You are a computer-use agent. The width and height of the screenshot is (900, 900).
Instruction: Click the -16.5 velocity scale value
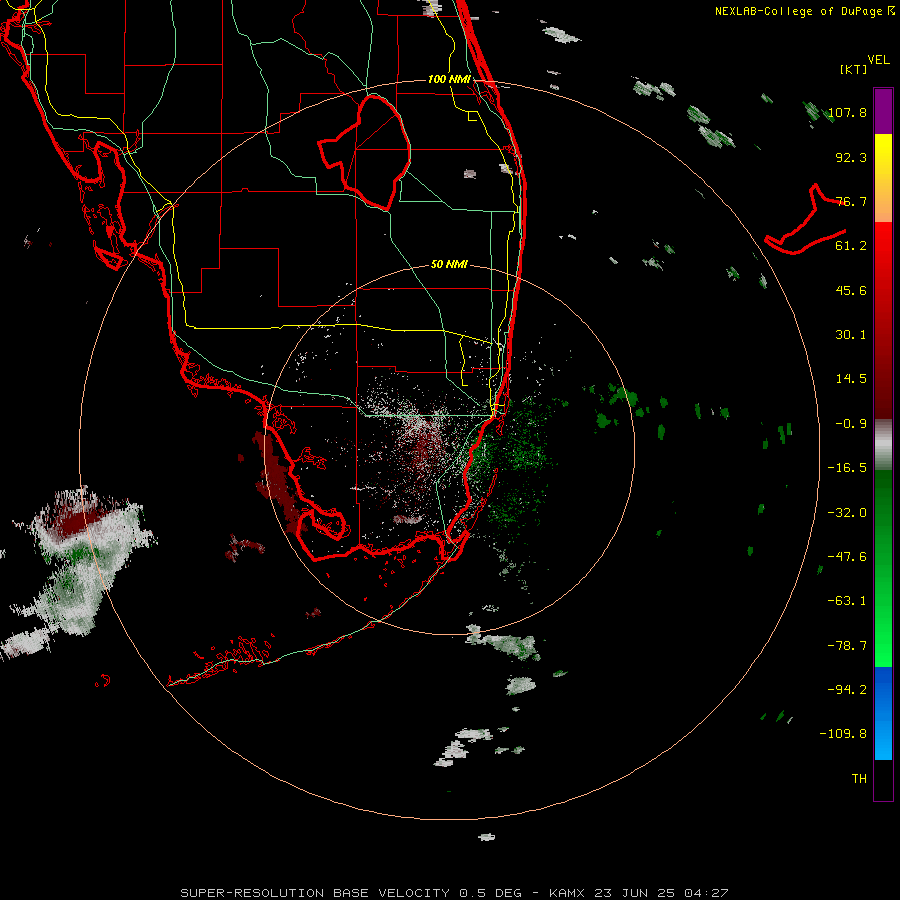(x=847, y=468)
